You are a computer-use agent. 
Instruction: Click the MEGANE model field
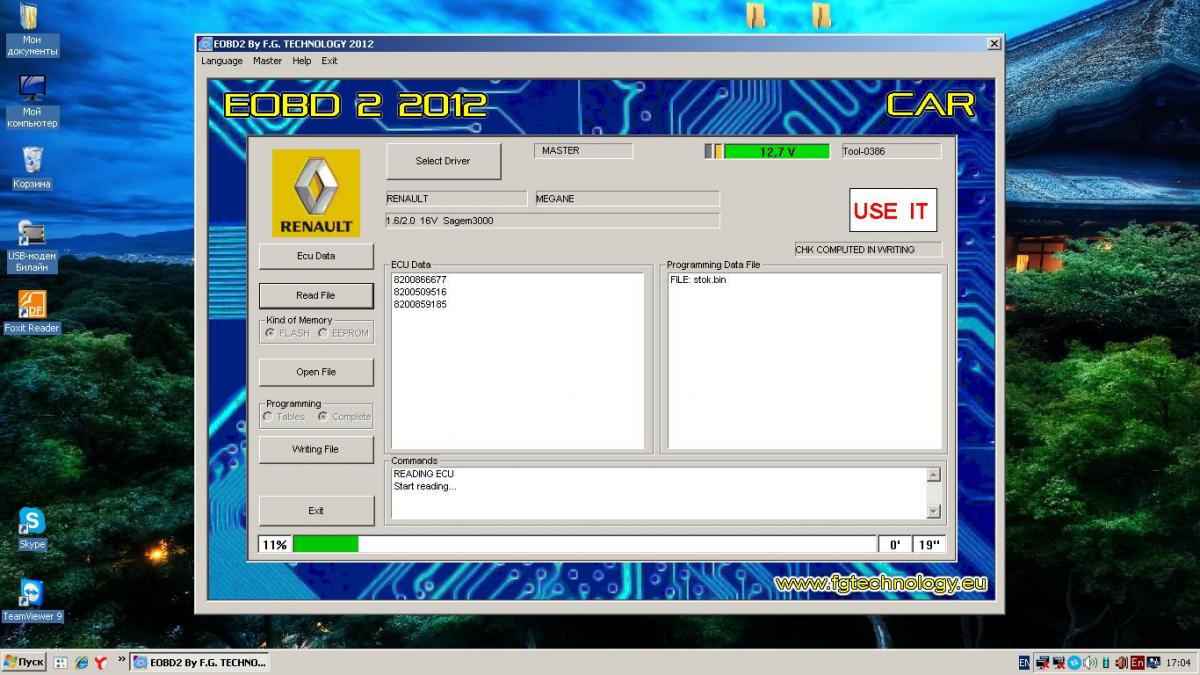pyautogui.click(x=627, y=199)
